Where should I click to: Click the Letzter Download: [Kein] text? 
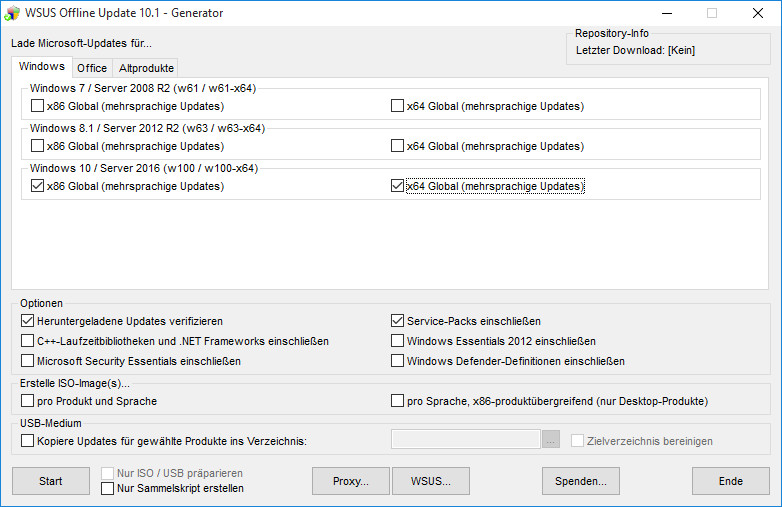point(635,50)
